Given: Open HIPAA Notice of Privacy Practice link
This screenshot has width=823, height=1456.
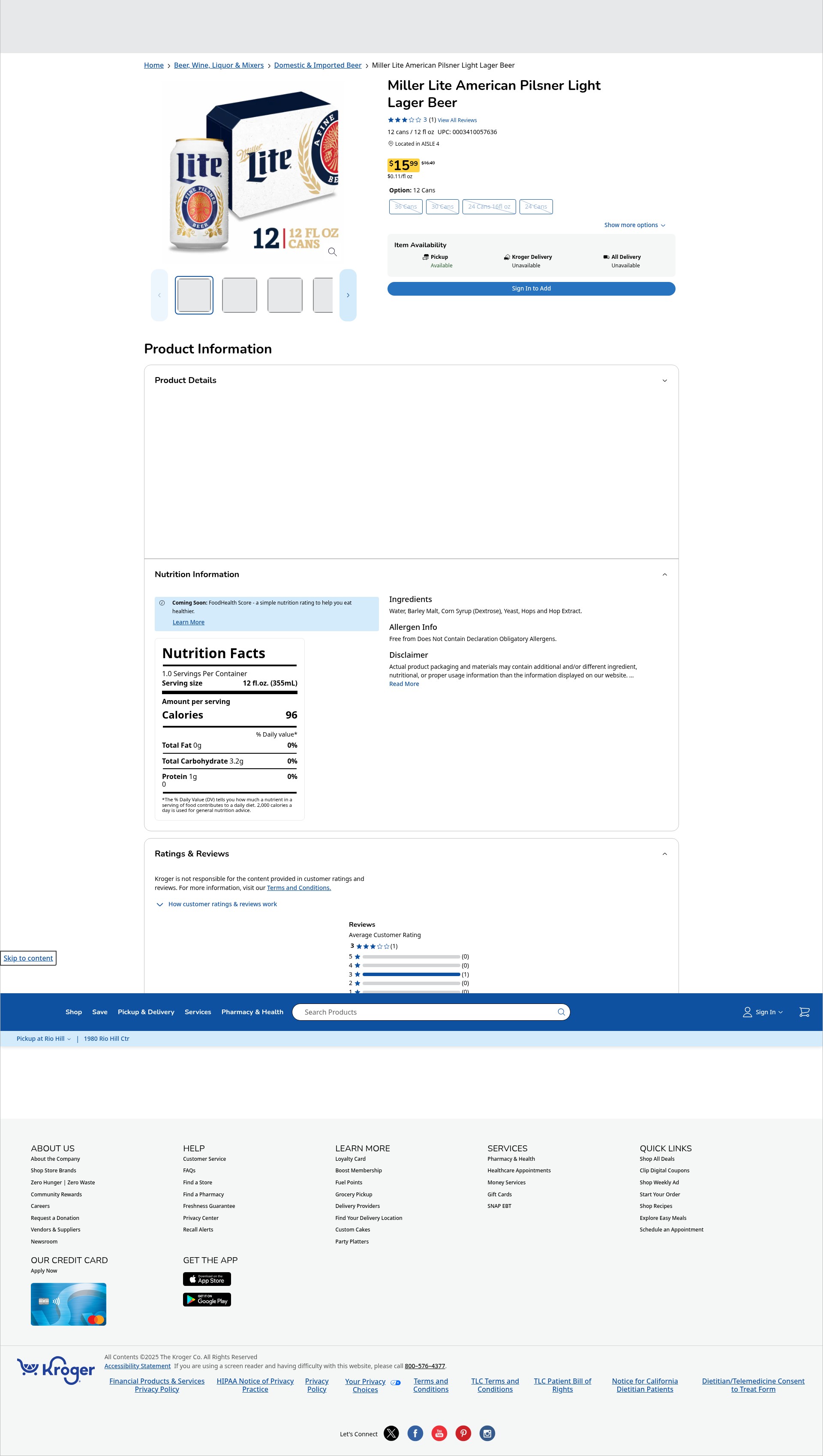Looking at the screenshot, I should [x=255, y=1385].
